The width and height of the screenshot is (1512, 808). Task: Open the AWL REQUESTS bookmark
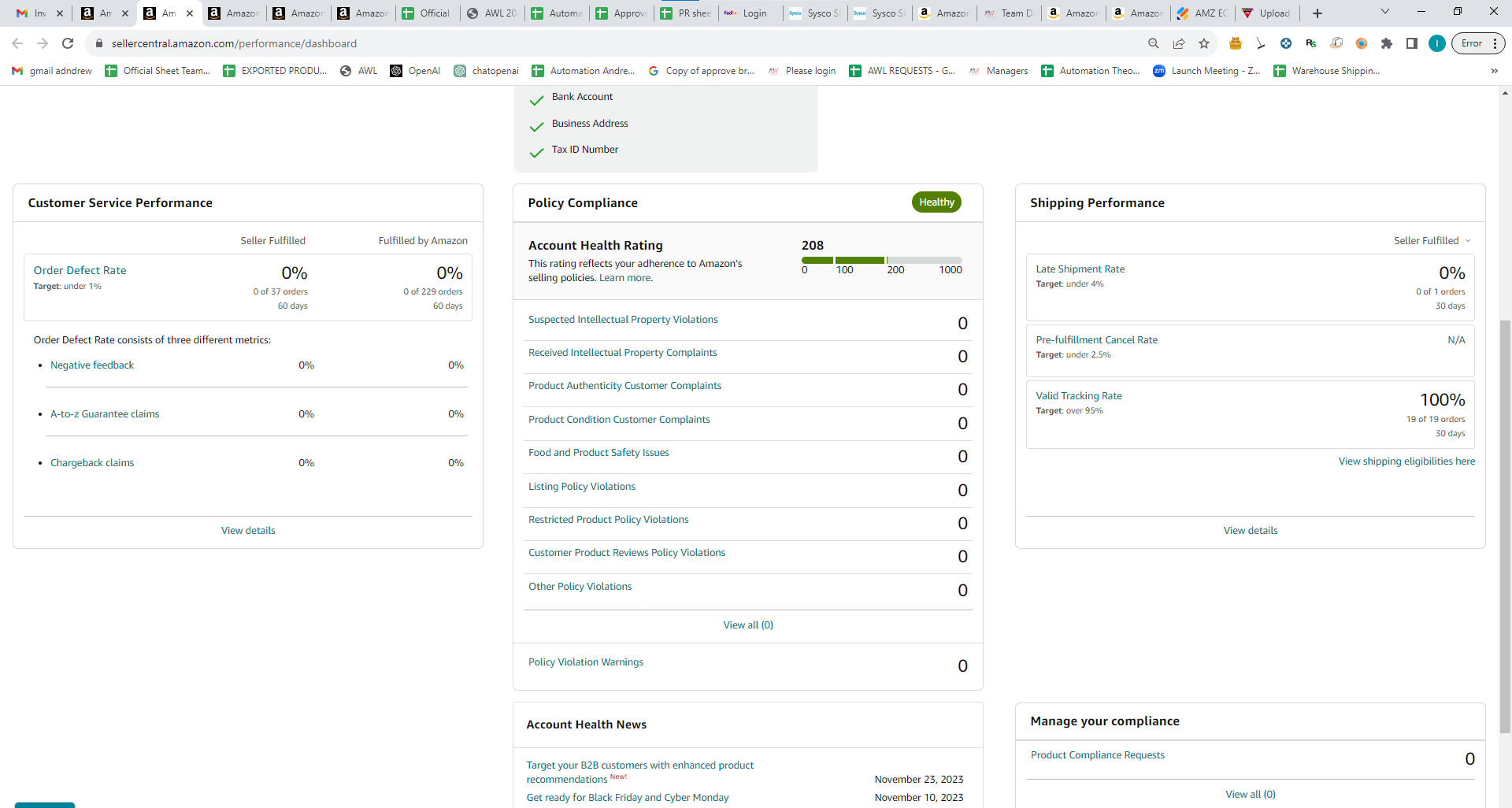[902, 71]
